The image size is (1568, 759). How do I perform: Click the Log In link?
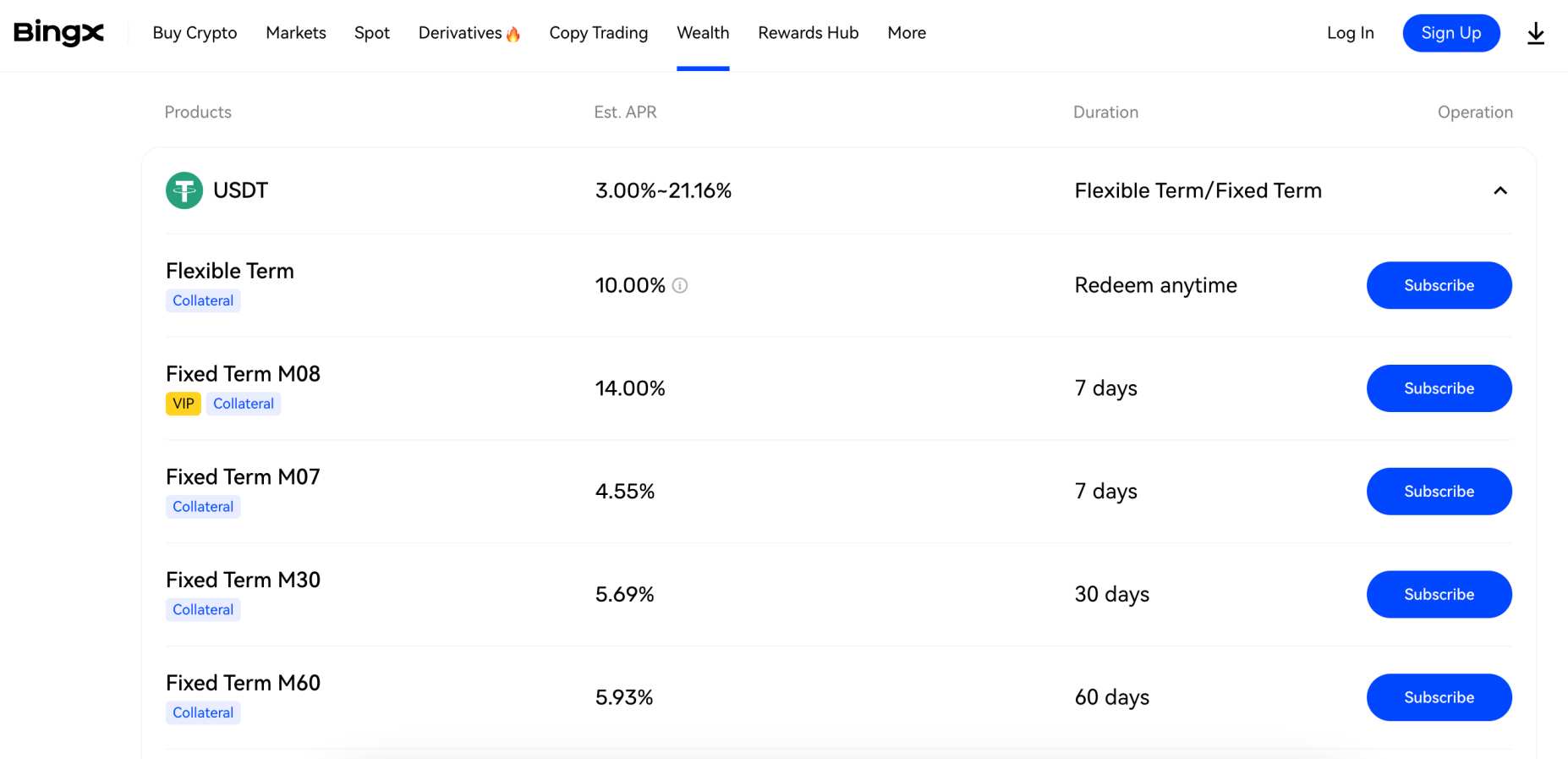pos(1351,33)
